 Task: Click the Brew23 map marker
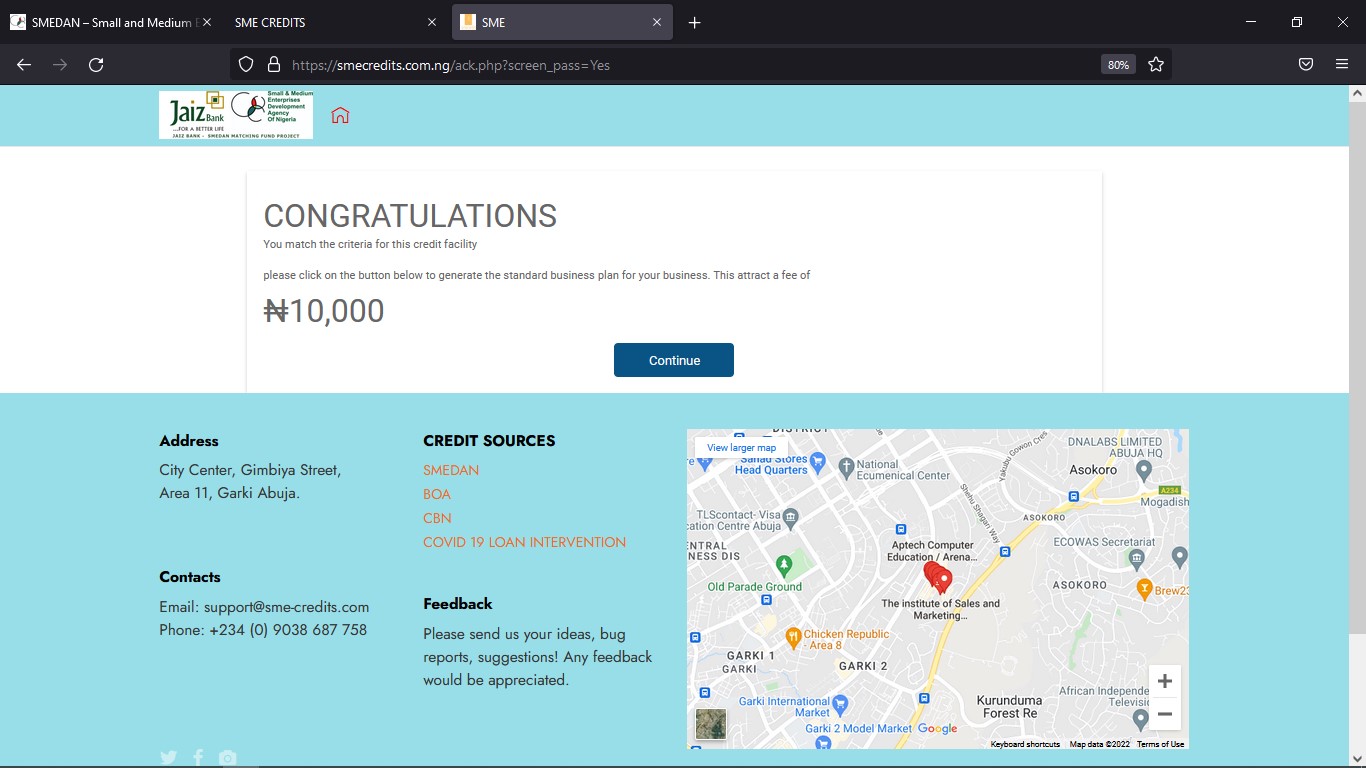[1145, 588]
